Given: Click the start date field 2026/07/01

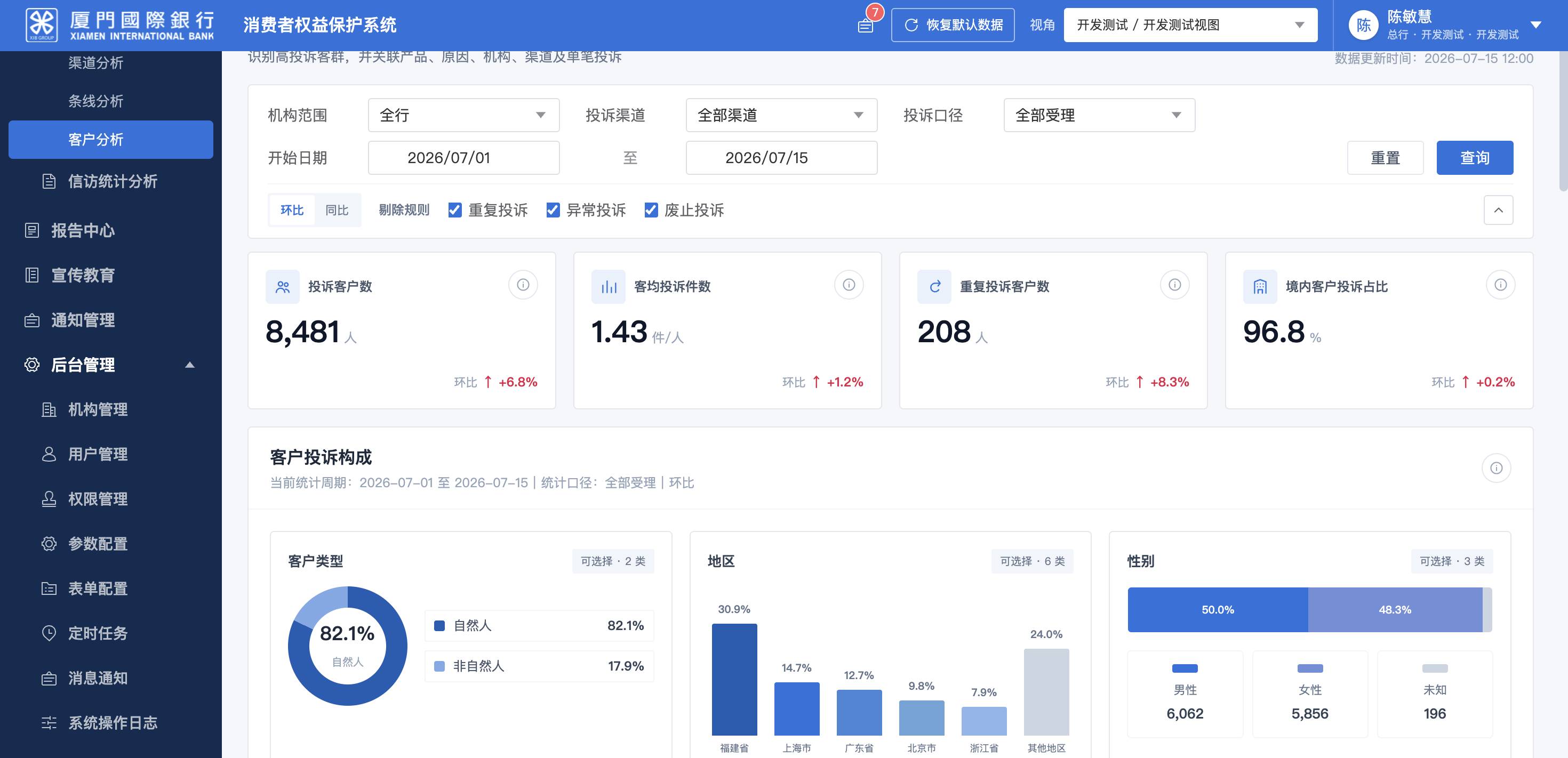Looking at the screenshot, I should pyautogui.click(x=463, y=158).
